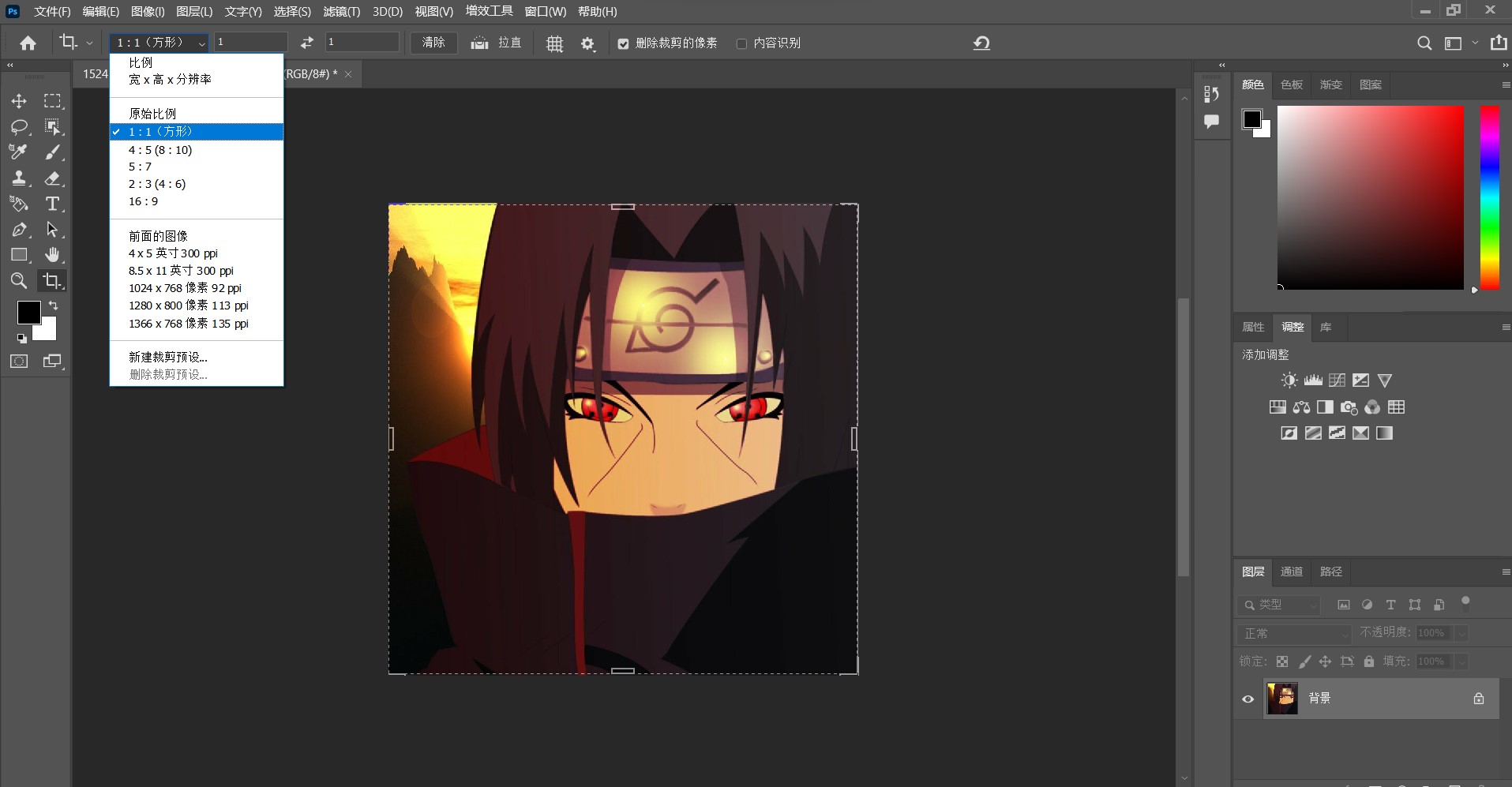Reset the crop box with undo arrow
This screenshot has height=787, width=1512.
click(x=981, y=43)
